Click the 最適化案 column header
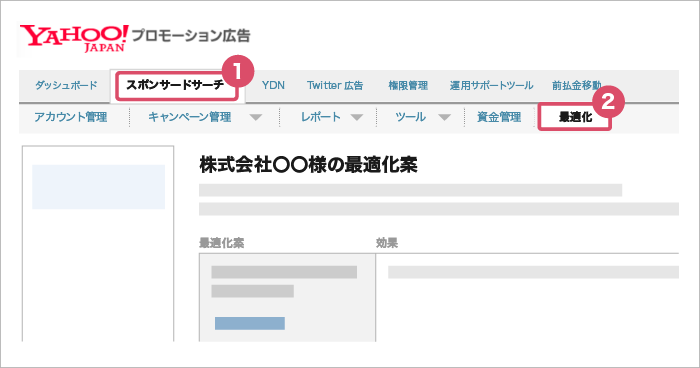700x368 pixels. pyautogui.click(x=221, y=243)
